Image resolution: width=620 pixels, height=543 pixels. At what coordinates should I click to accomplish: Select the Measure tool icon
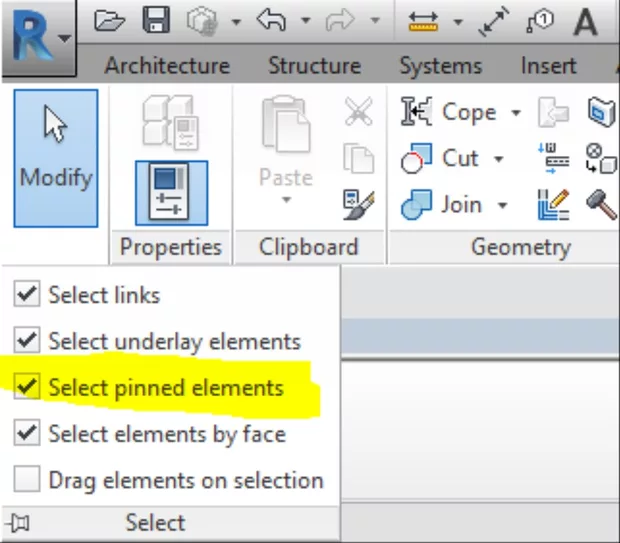[423, 22]
